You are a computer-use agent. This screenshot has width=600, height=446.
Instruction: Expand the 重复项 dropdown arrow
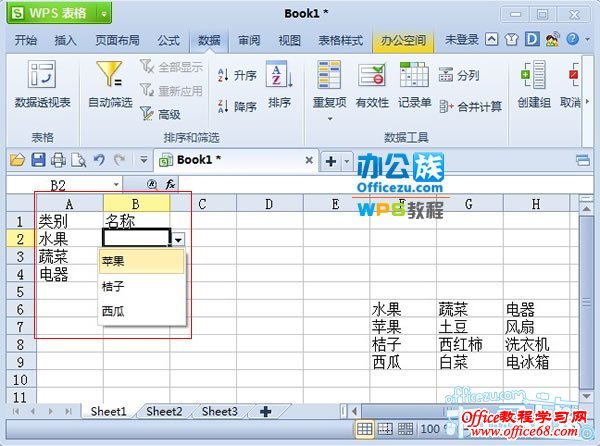[330, 119]
